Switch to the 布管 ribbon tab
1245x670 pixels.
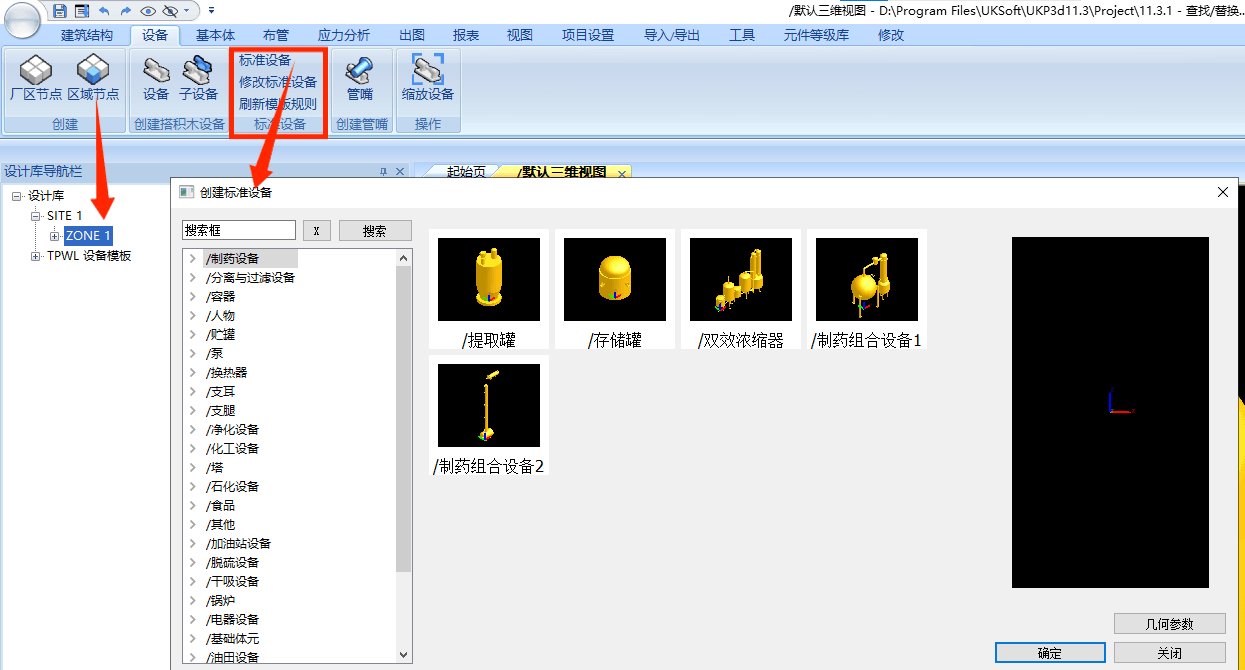[276, 33]
